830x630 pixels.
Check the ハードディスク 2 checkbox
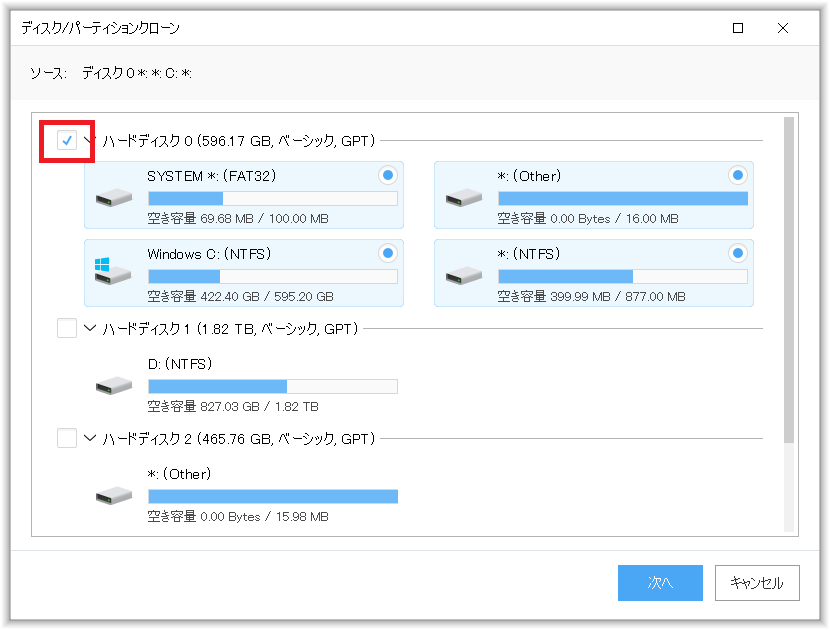coord(67,438)
